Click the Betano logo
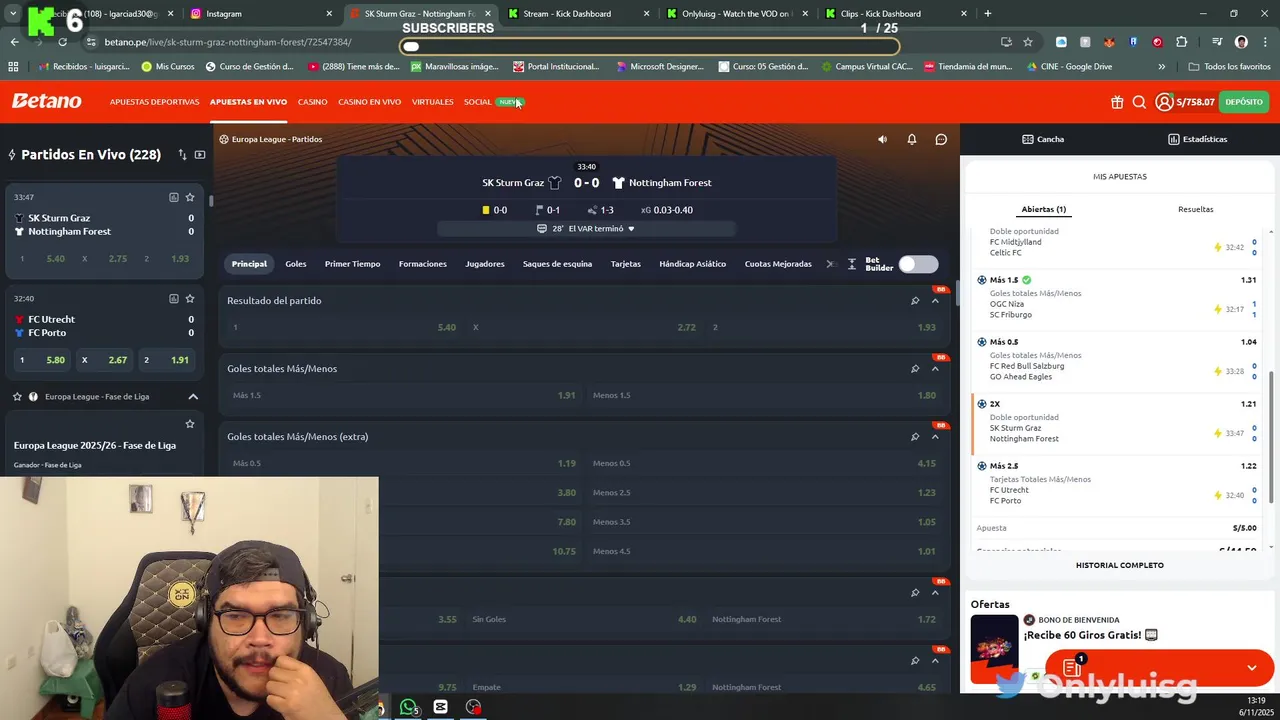1280x720 pixels. tap(46, 101)
